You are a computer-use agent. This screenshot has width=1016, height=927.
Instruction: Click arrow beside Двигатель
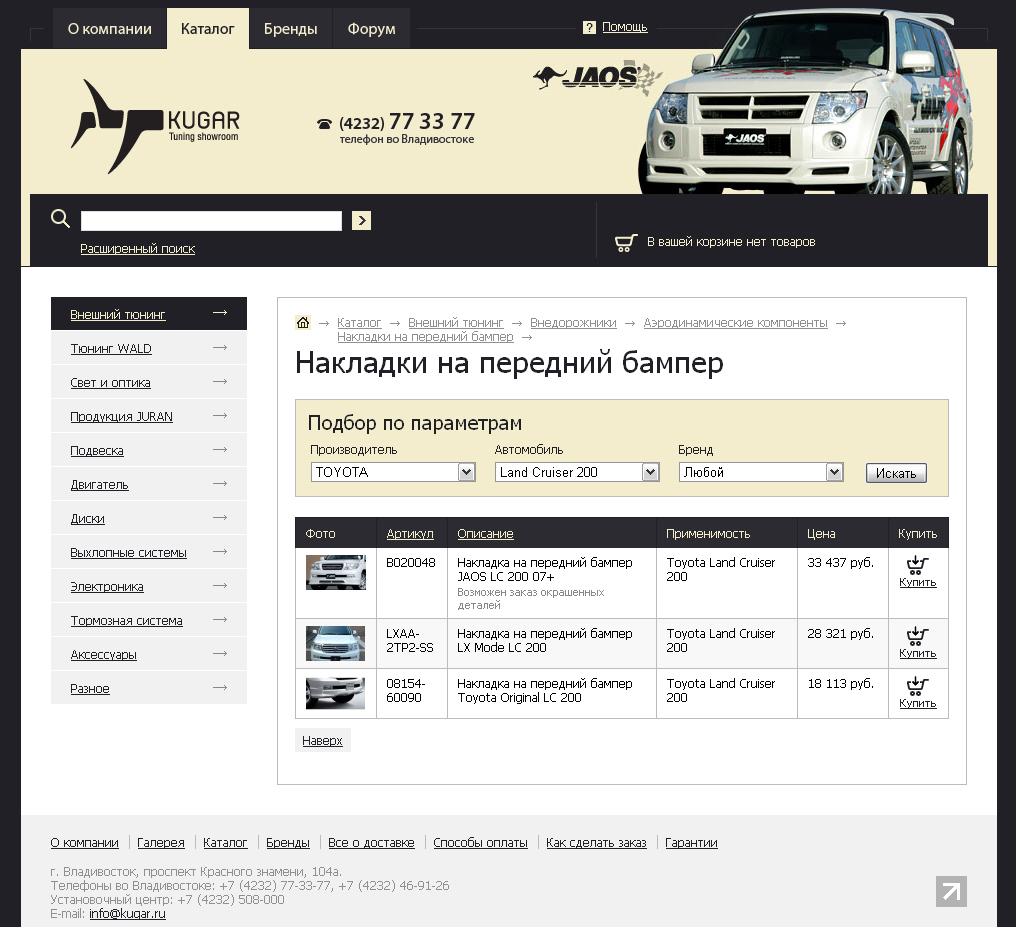(x=220, y=483)
